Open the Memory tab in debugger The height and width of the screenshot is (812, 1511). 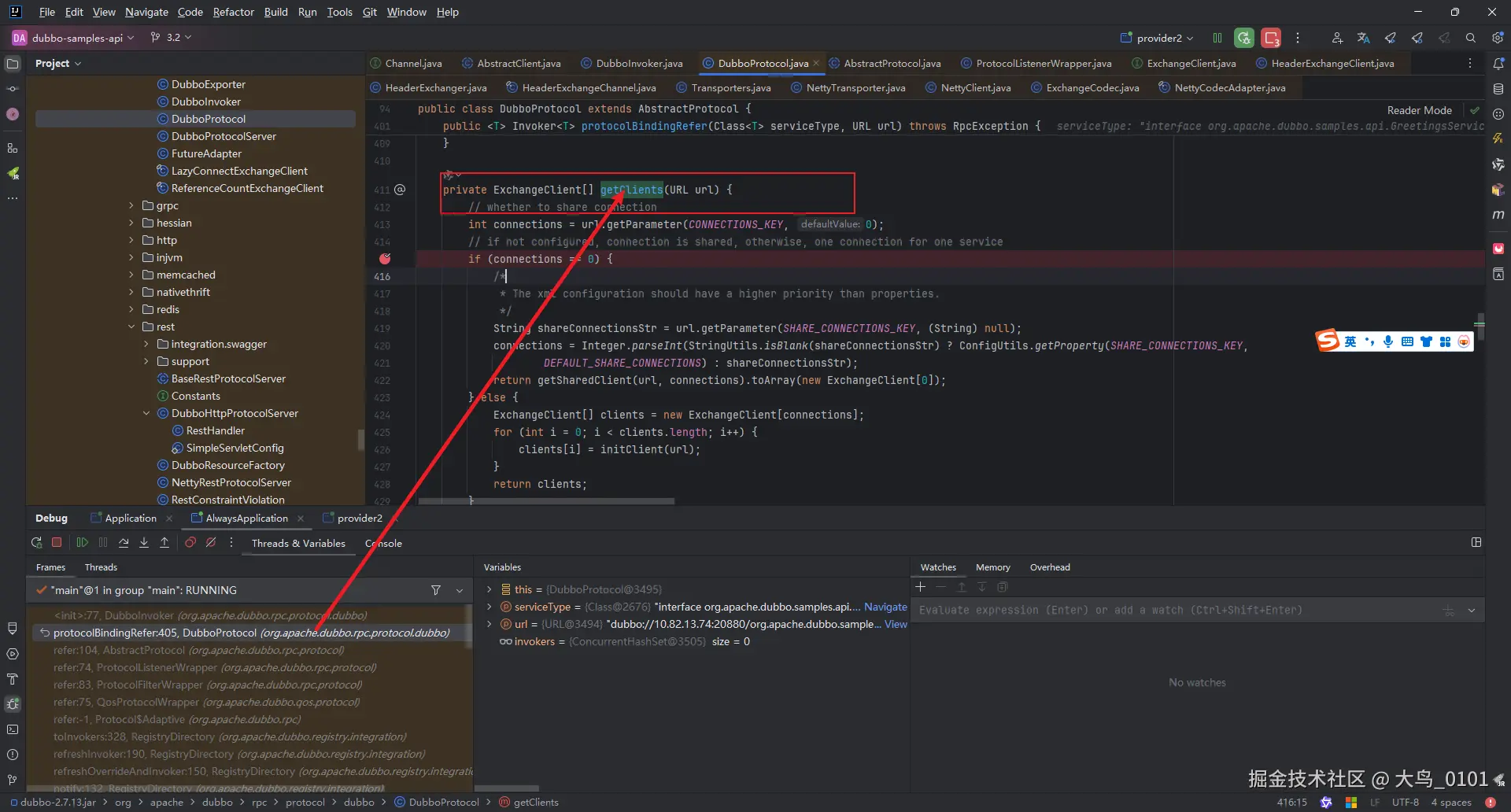pyautogui.click(x=992, y=567)
